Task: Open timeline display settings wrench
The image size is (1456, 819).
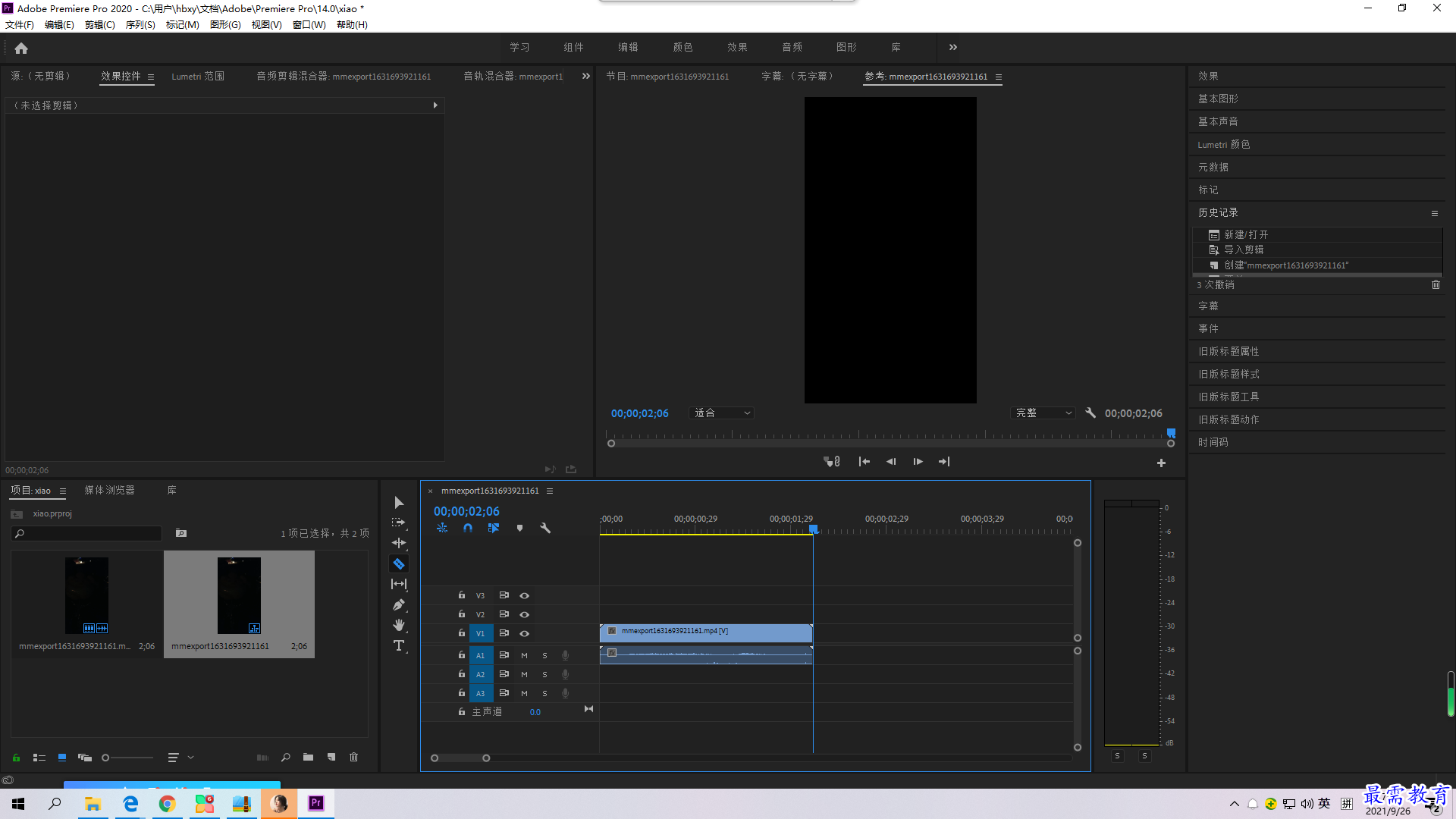Action: coord(545,528)
